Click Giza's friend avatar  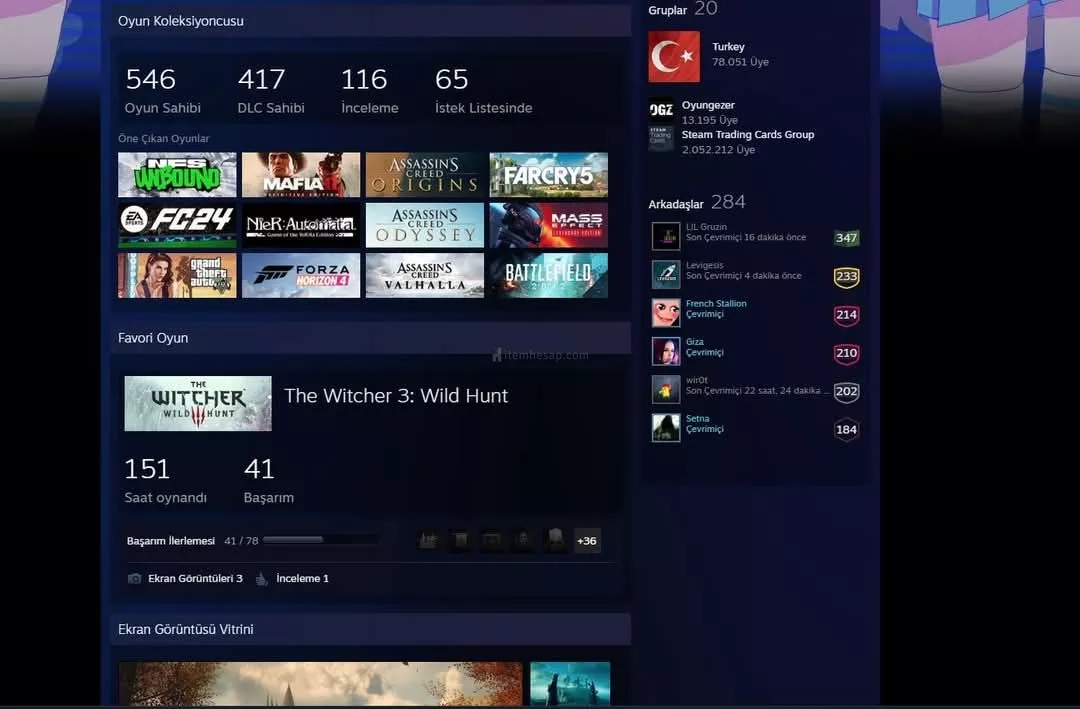coord(666,351)
